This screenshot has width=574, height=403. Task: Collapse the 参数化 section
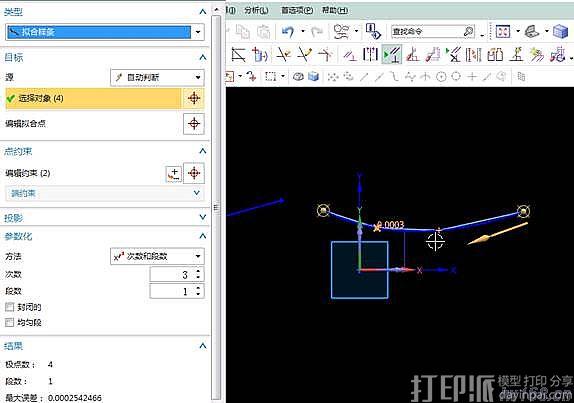point(202,236)
